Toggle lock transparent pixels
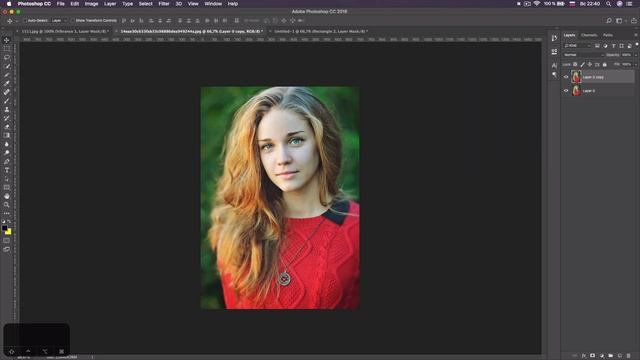The width and height of the screenshot is (640, 360). pyautogui.click(x=575, y=64)
